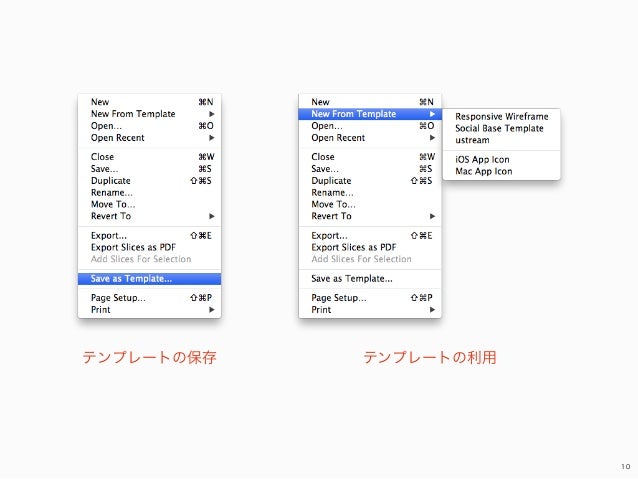Select Export Slices as PDF, right menu
The height and width of the screenshot is (479, 638).
pyautogui.click(x=370, y=247)
